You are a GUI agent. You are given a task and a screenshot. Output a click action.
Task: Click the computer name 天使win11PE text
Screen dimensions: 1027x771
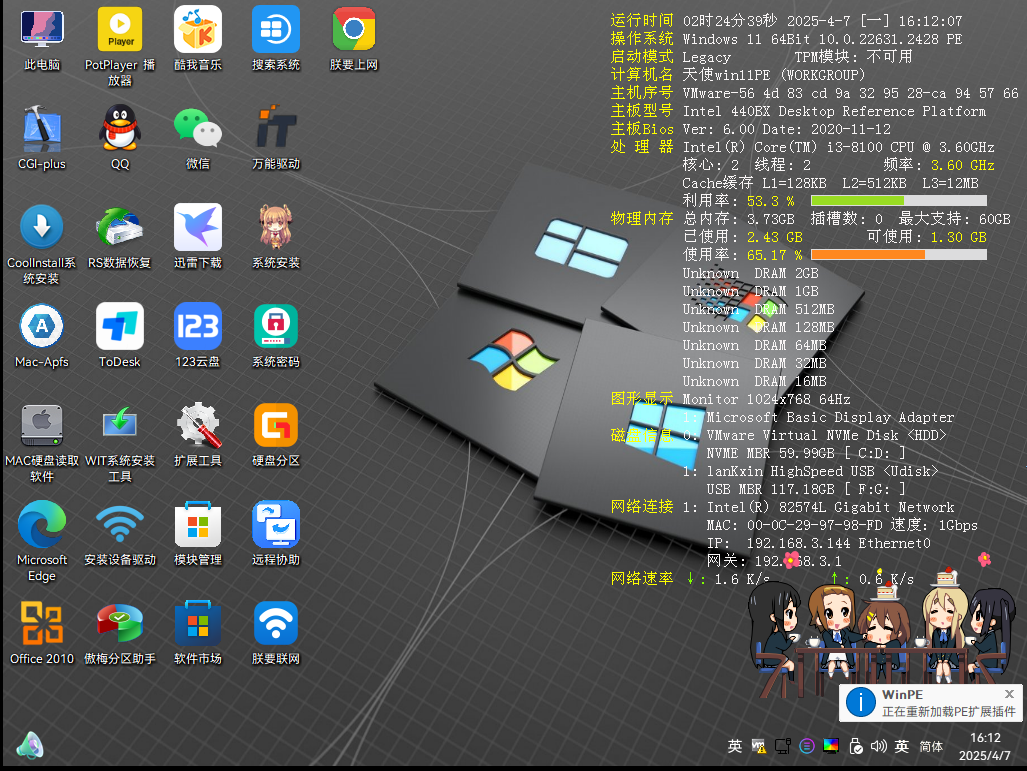(726, 75)
